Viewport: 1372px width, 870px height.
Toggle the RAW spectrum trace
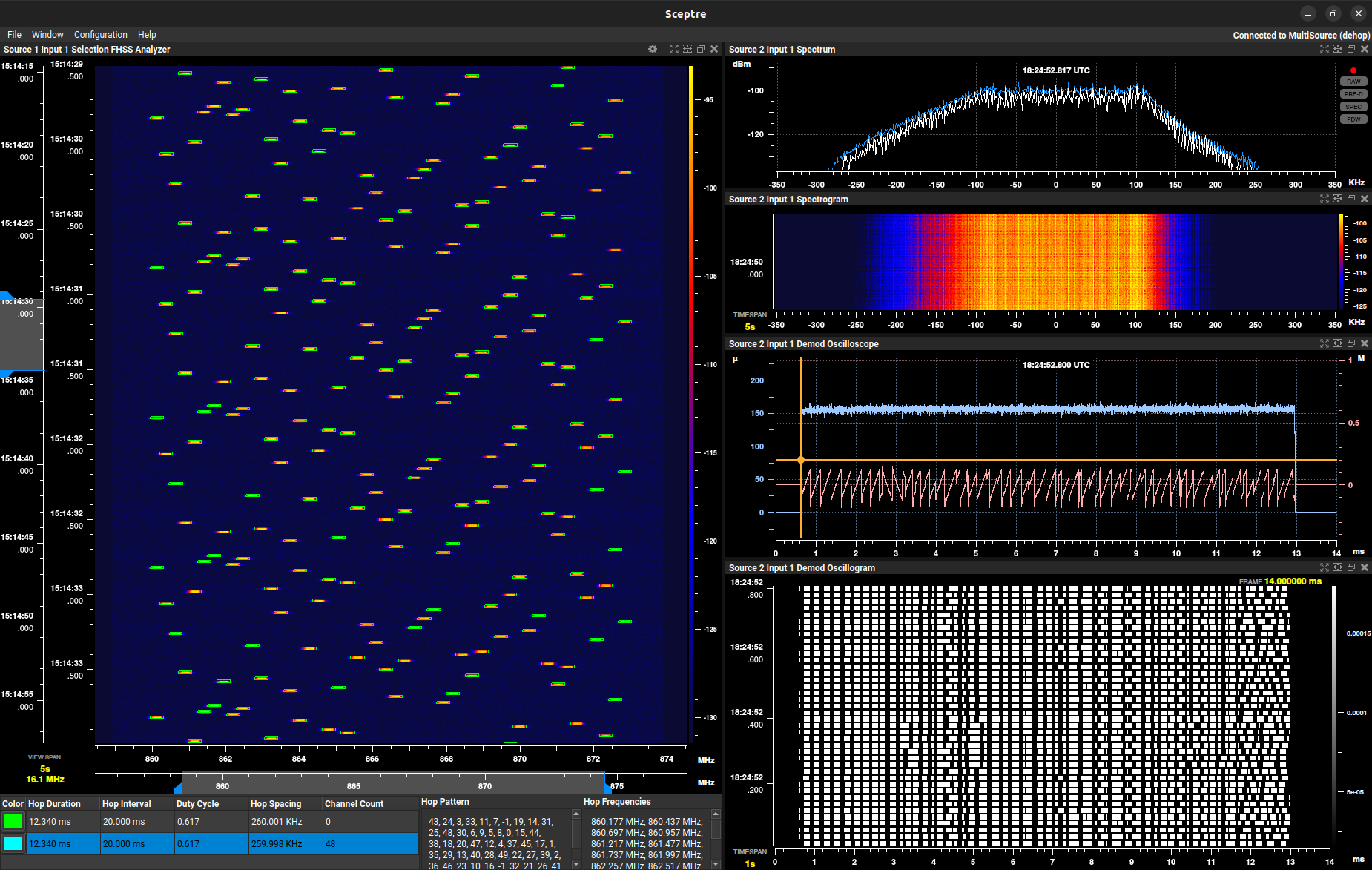tap(1353, 82)
